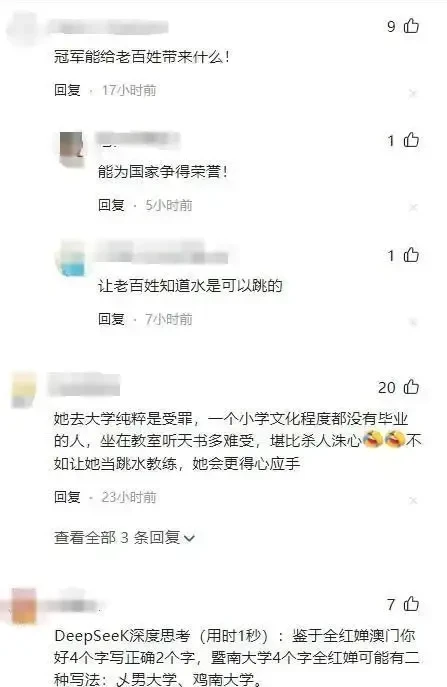Screen dimensions: 447x687
Task: Like the DeepSeek comment with 7 likes
Action: tap(411, 604)
